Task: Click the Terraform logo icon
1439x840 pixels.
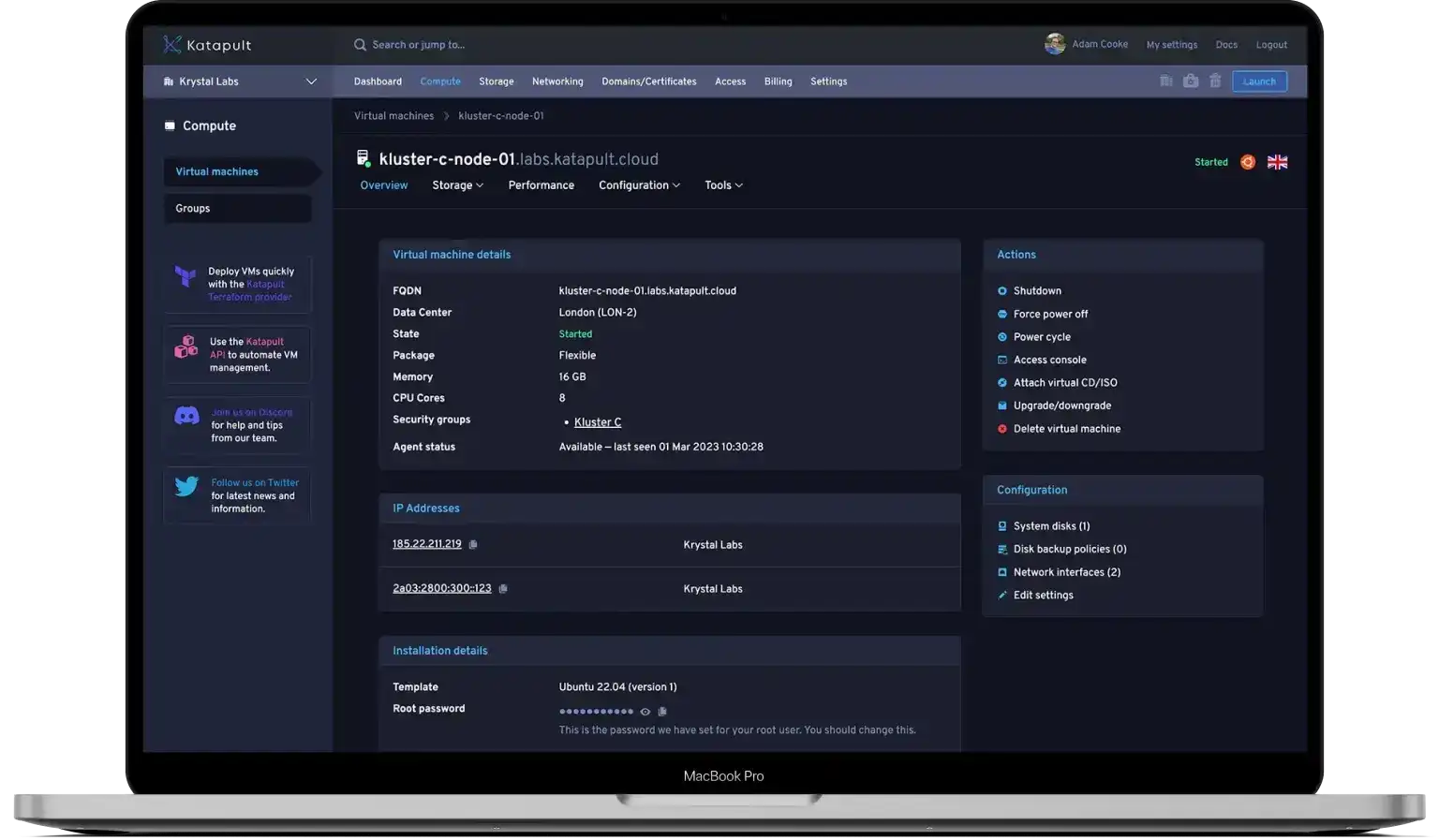Action: [185, 276]
